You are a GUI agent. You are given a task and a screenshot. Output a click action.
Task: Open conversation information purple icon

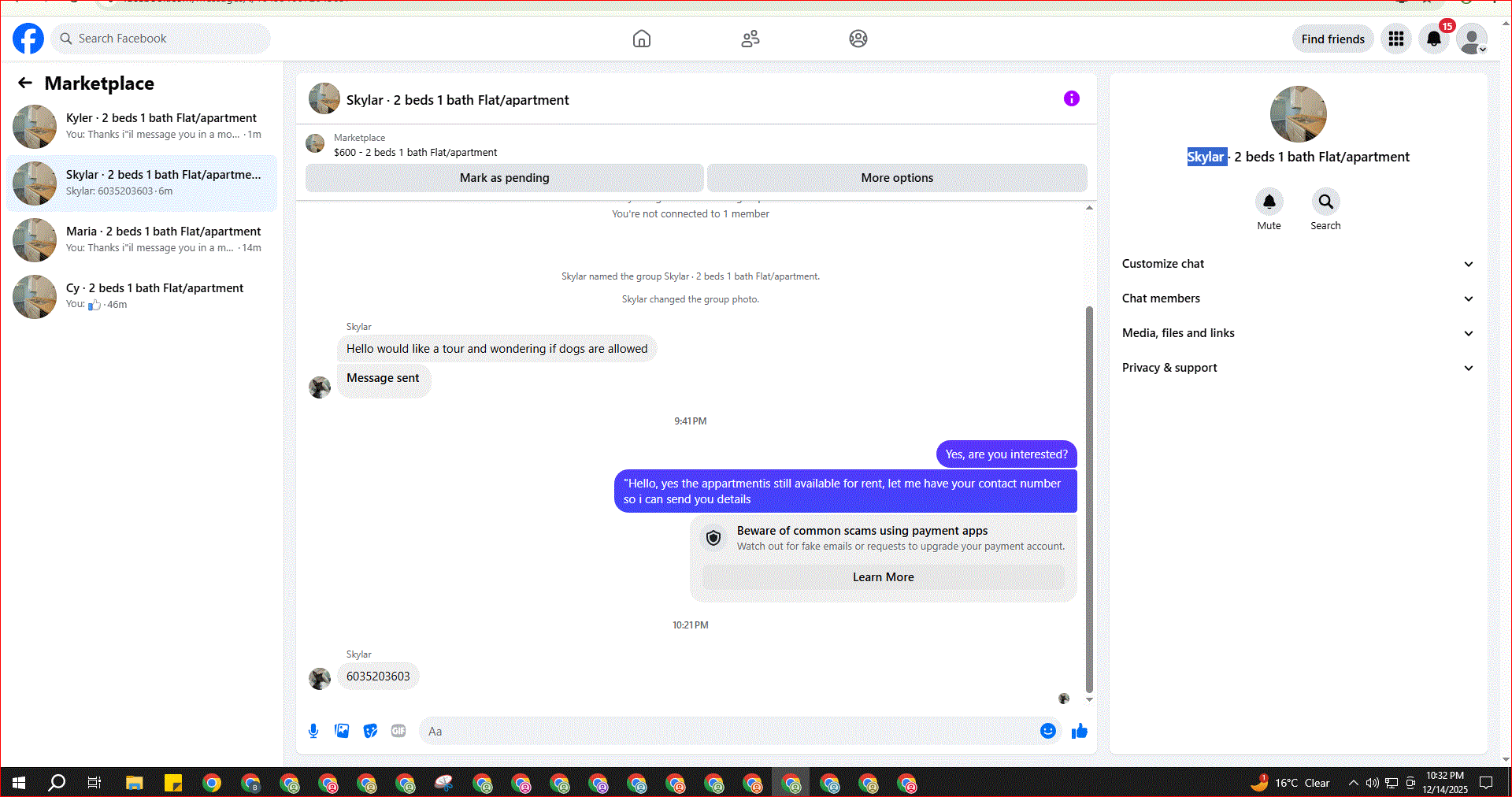(1072, 98)
